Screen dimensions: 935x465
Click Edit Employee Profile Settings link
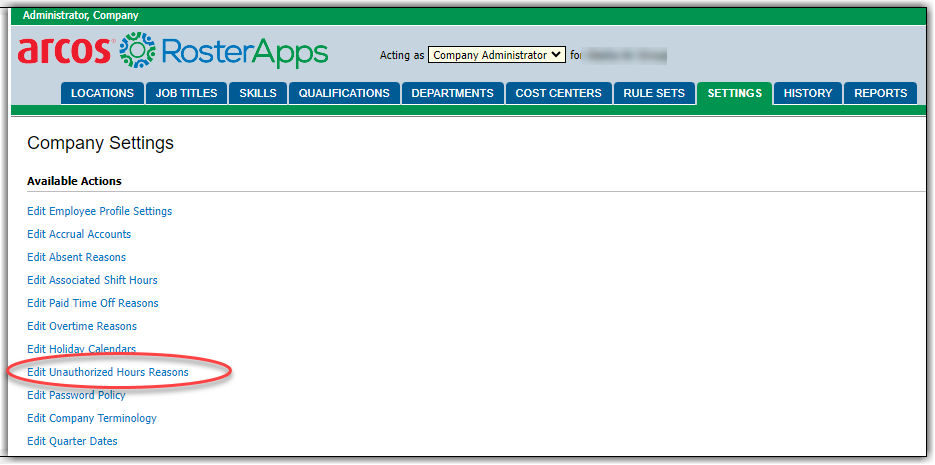click(x=99, y=211)
